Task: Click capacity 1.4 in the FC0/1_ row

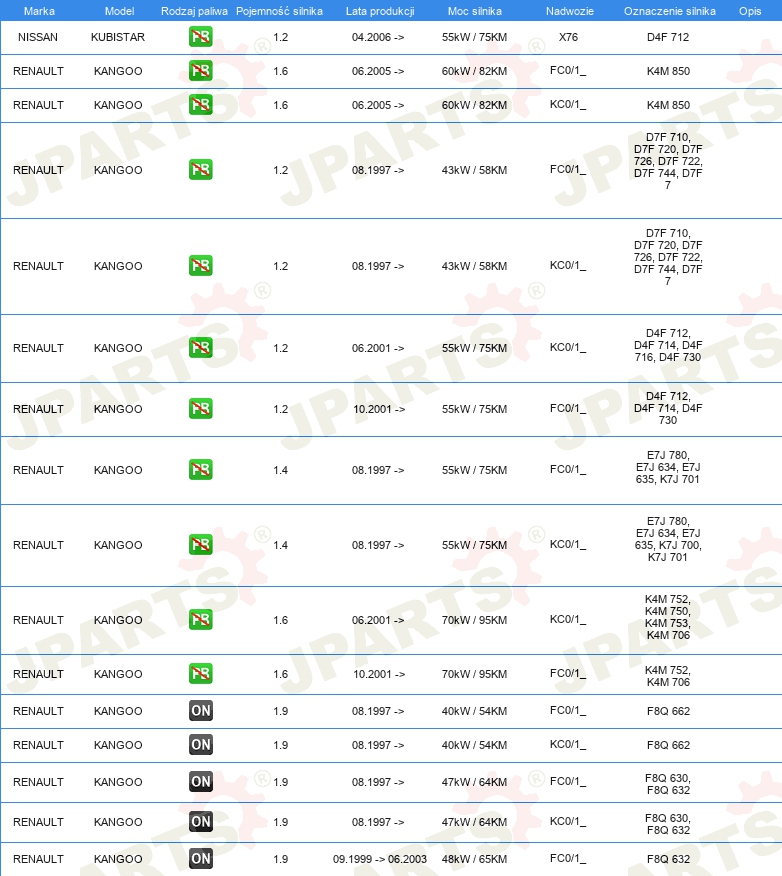Action: 281,470
